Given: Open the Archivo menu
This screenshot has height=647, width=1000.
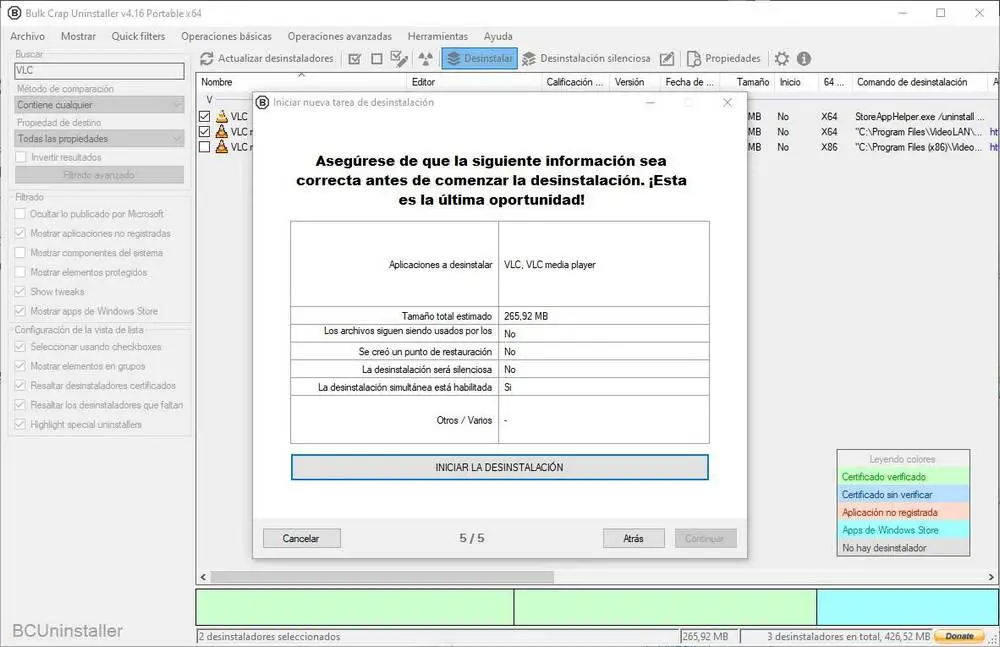Looking at the screenshot, I should pos(27,36).
